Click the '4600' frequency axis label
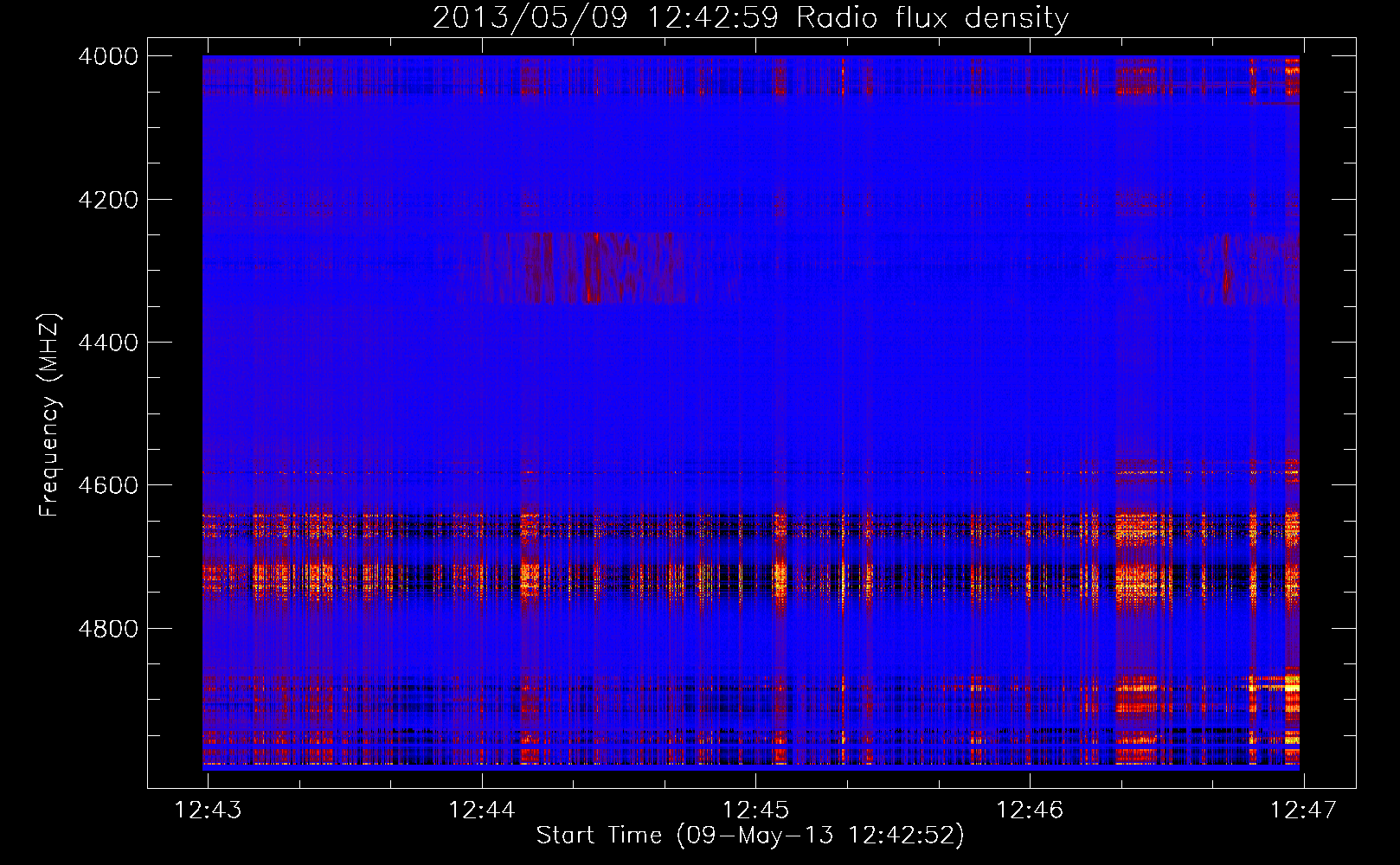 [108, 485]
